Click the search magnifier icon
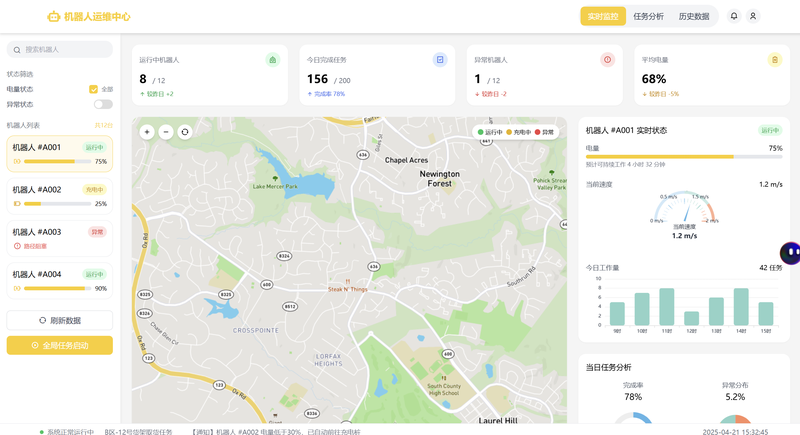 pyautogui.click(x=17, y=50)
